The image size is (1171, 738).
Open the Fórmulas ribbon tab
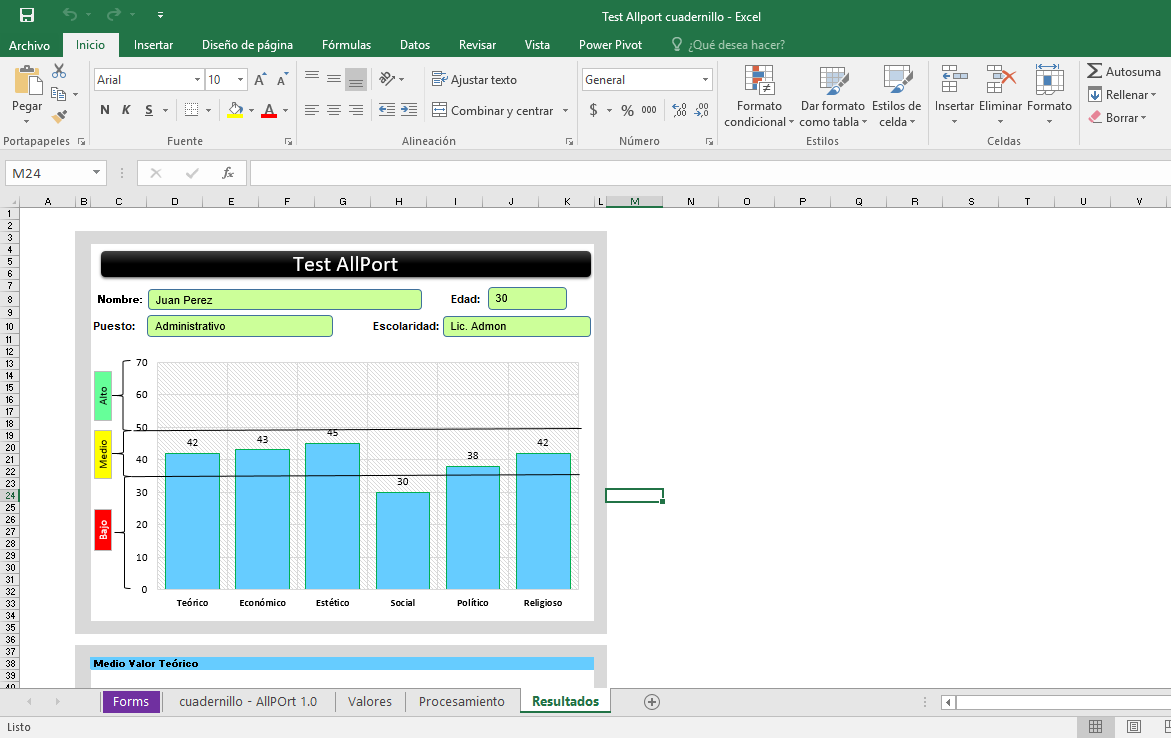(346, 45)
